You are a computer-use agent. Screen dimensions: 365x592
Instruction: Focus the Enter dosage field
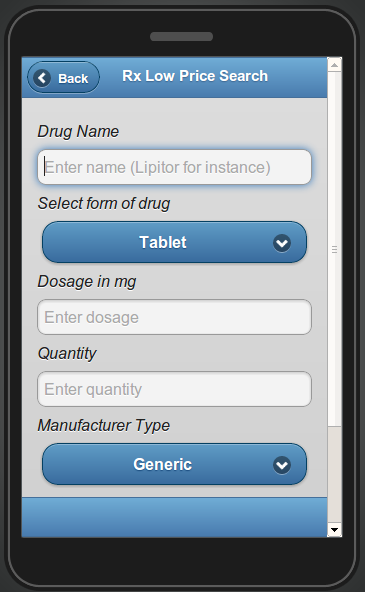pyautogui.click(x=174, y=317)
